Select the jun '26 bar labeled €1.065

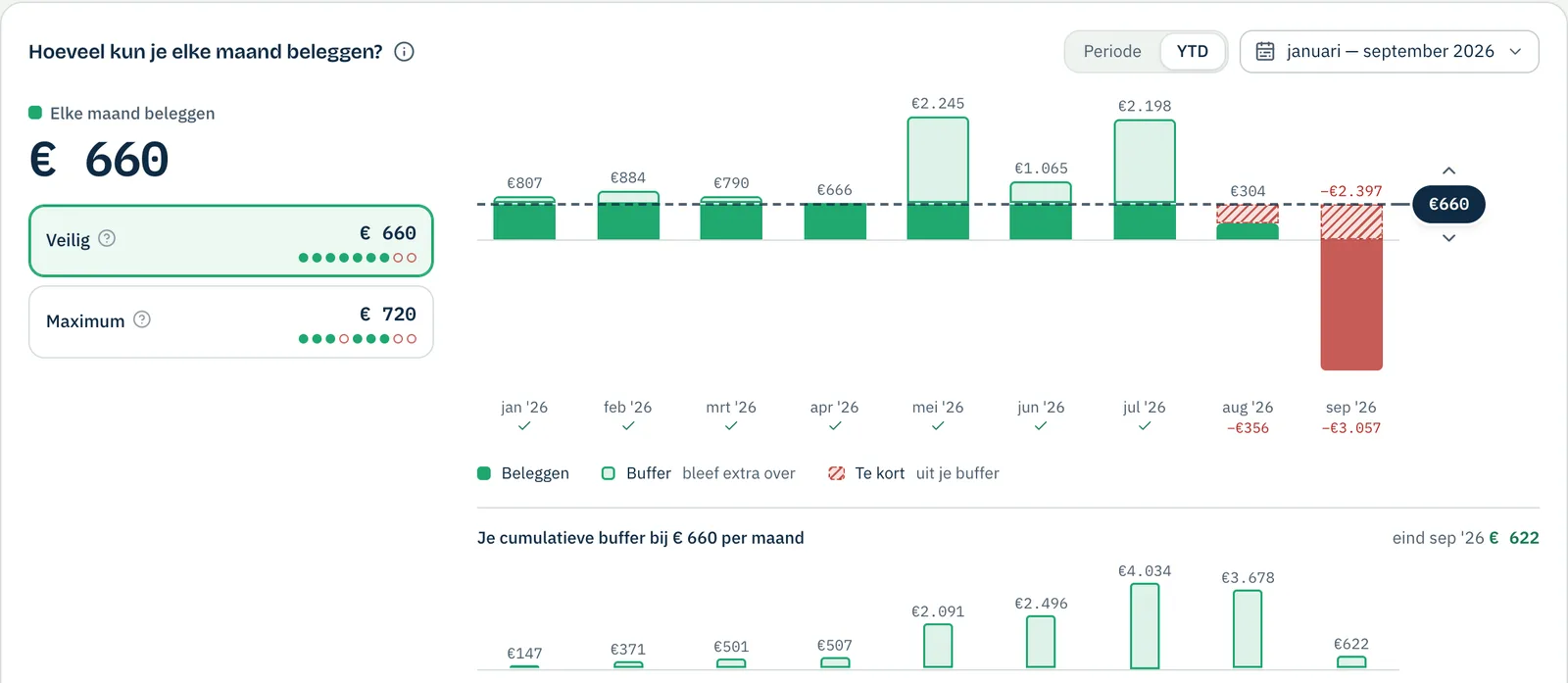click(1041, 211)
